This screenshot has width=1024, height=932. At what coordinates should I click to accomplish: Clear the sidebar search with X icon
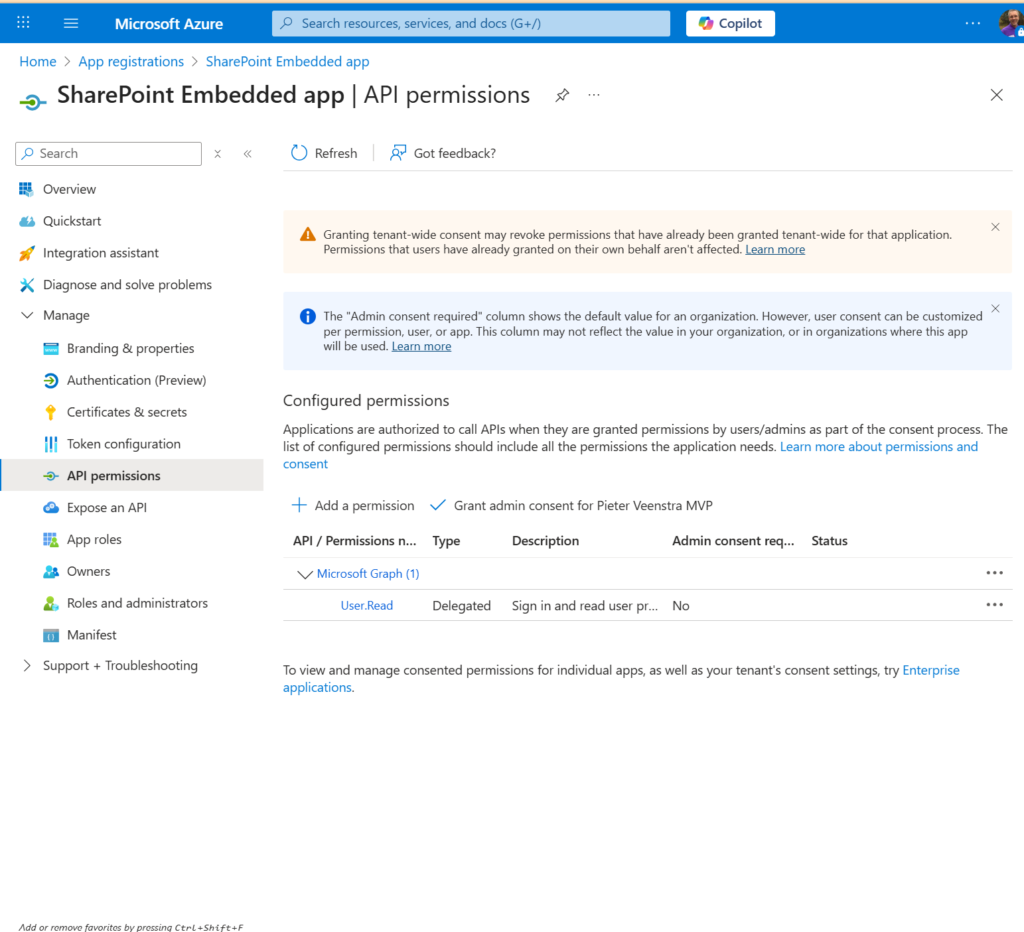(217, 154)
